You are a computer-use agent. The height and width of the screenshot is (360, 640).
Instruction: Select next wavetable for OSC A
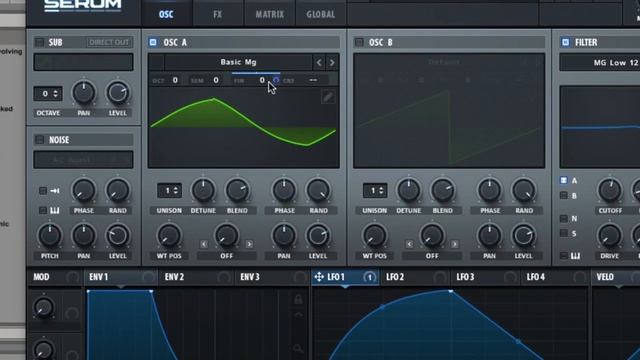tap(332, 62)
